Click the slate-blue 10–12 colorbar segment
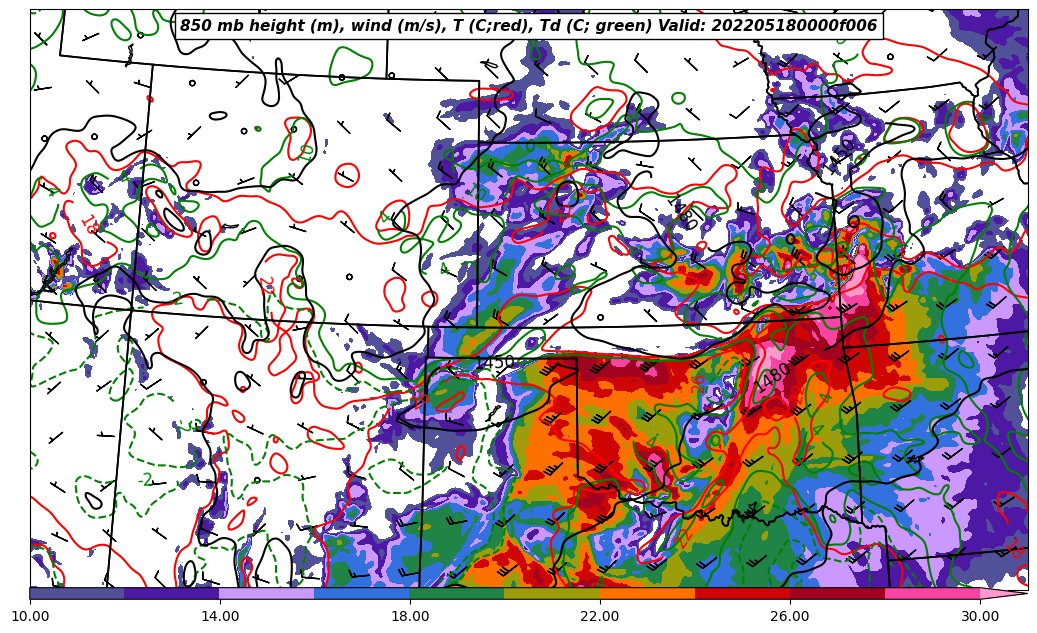The height and width of the screenshot is (633, 1037). 77,593
